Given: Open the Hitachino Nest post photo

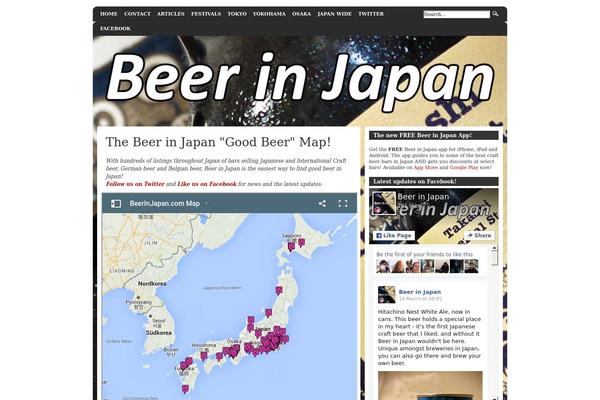Looking at the screenshot, I should pos(430,385).
